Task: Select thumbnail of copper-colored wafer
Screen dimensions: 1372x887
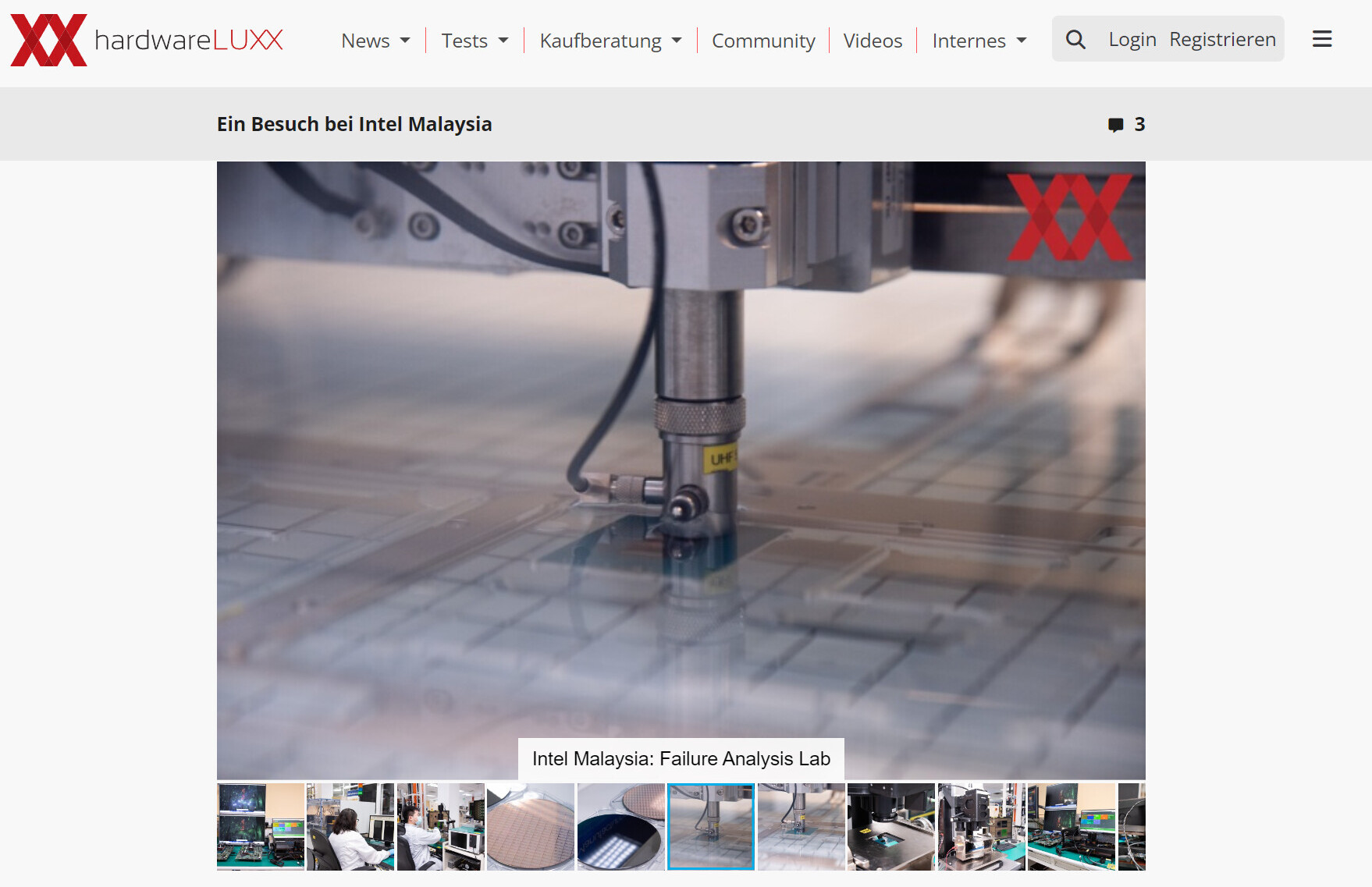Action: click(531, 827)
